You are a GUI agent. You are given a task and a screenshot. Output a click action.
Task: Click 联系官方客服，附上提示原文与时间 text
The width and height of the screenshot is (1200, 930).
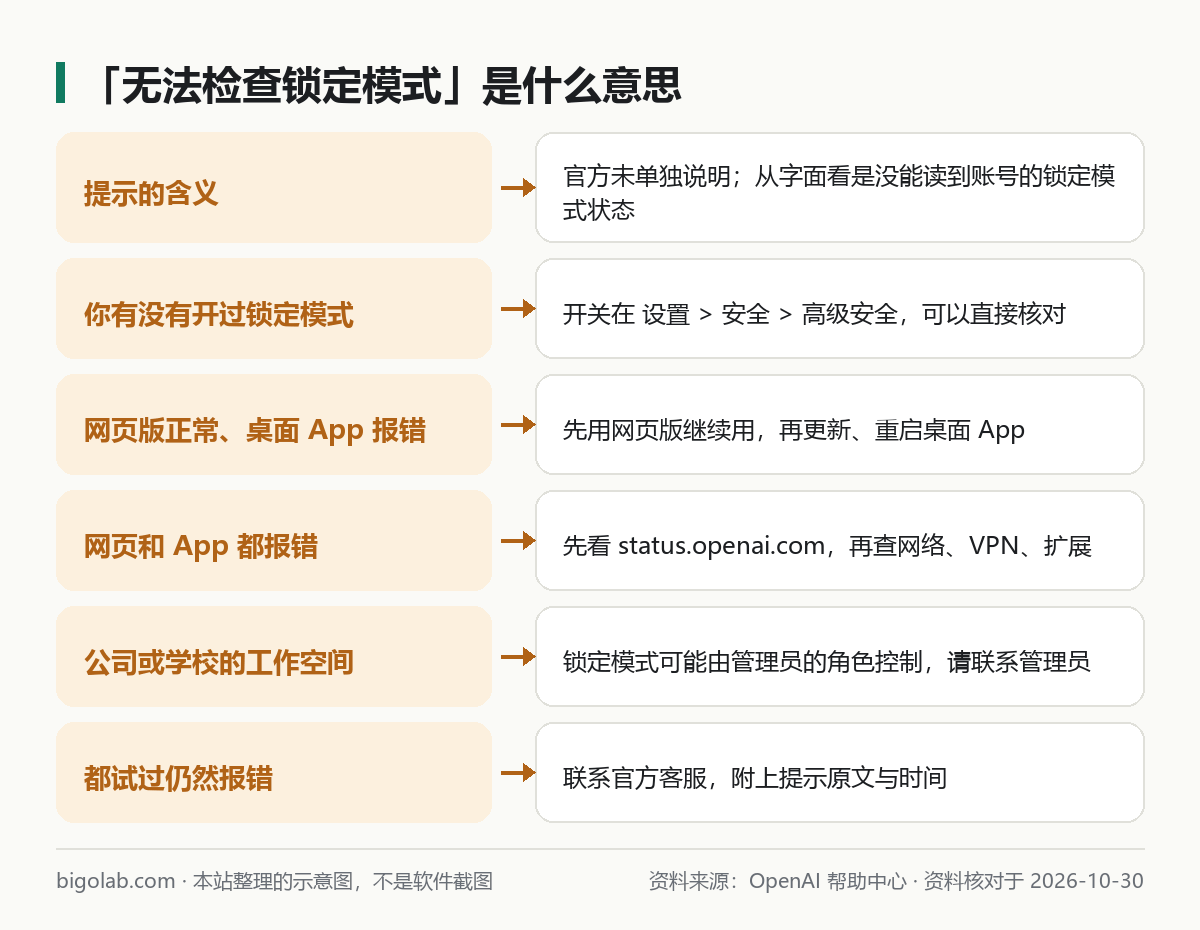pyautogui.click(x=755, y=778)
